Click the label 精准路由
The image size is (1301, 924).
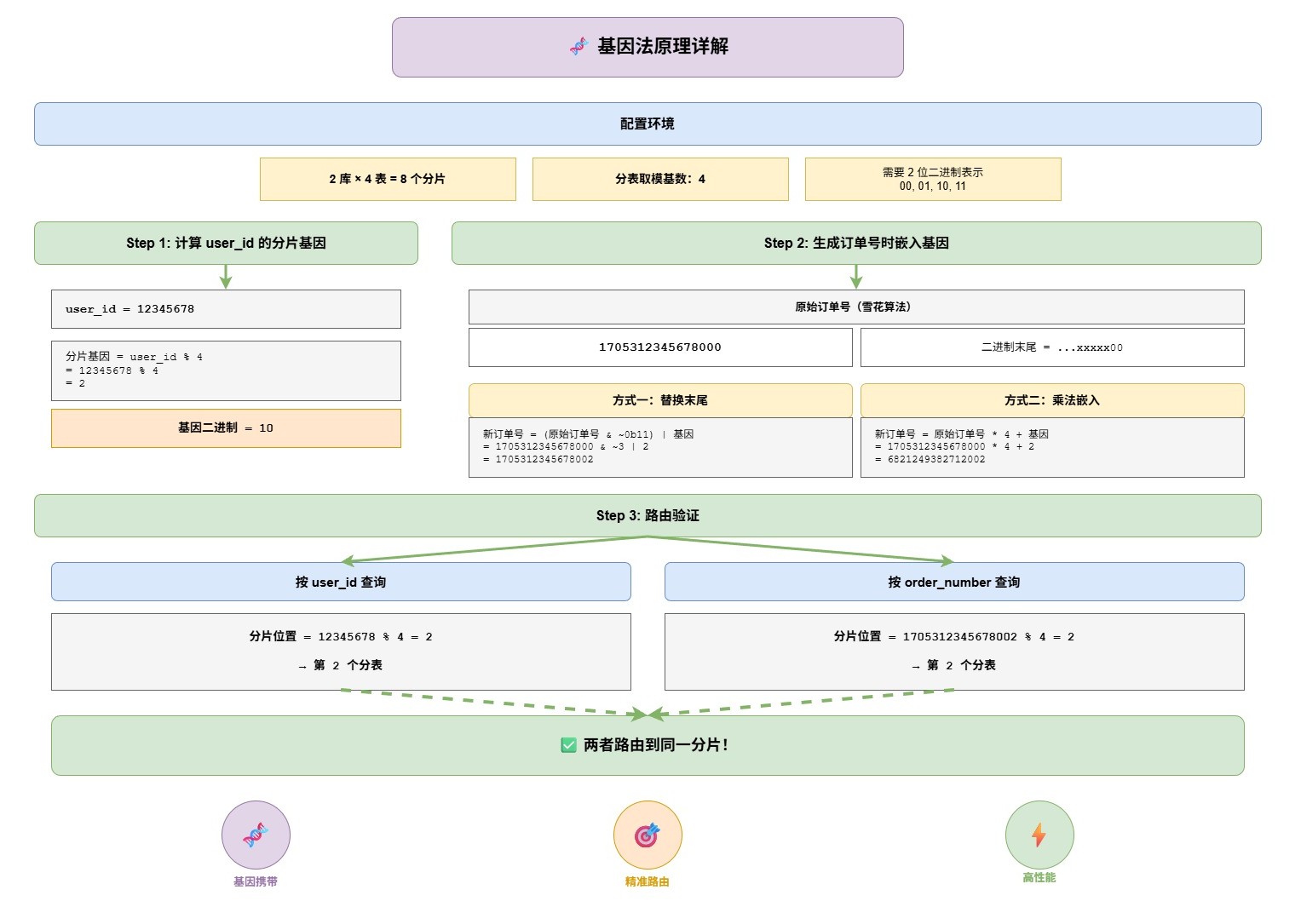(648, 881)
